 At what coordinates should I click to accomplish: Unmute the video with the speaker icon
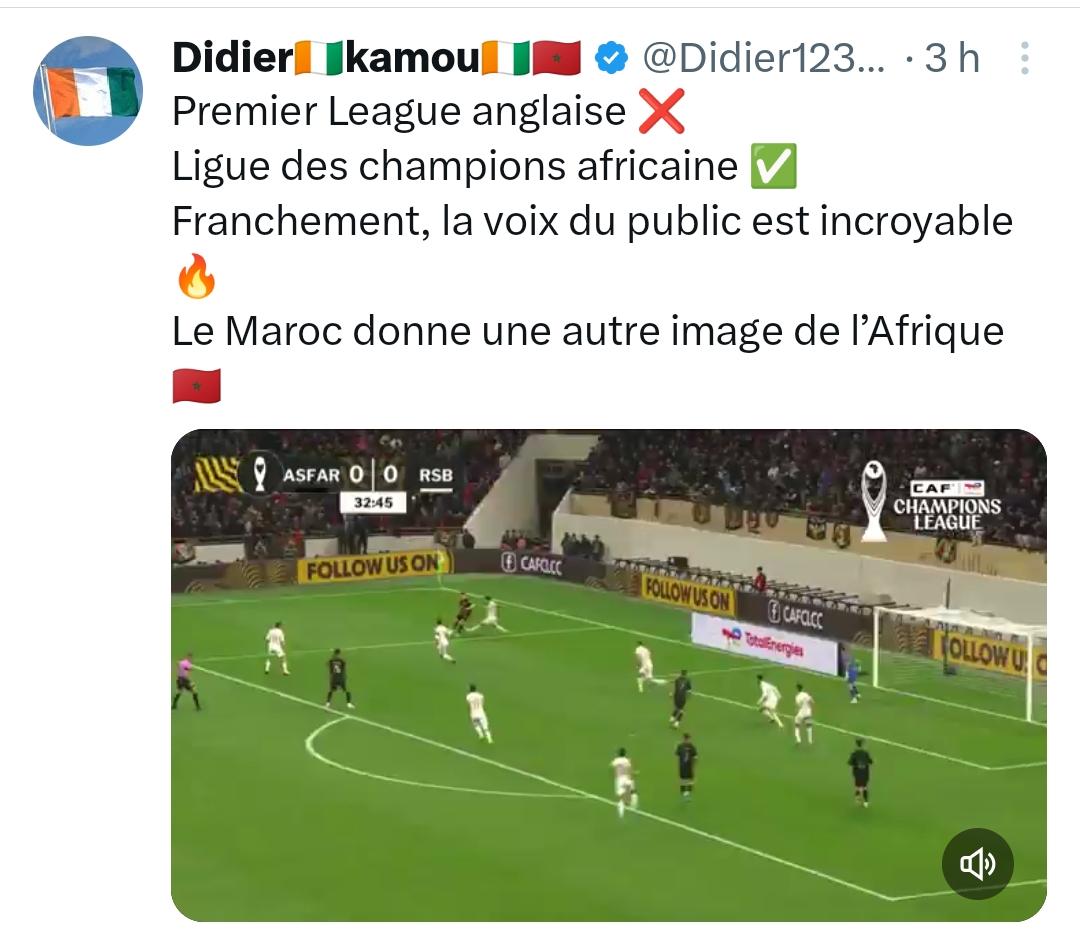pos(977,864)
